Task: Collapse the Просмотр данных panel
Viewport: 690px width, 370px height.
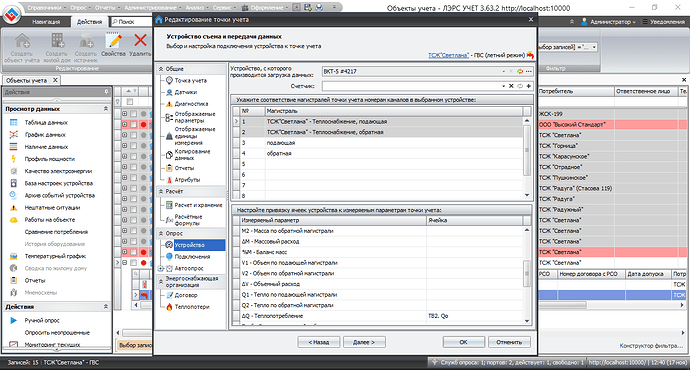Action: click(x=106, y=109)
